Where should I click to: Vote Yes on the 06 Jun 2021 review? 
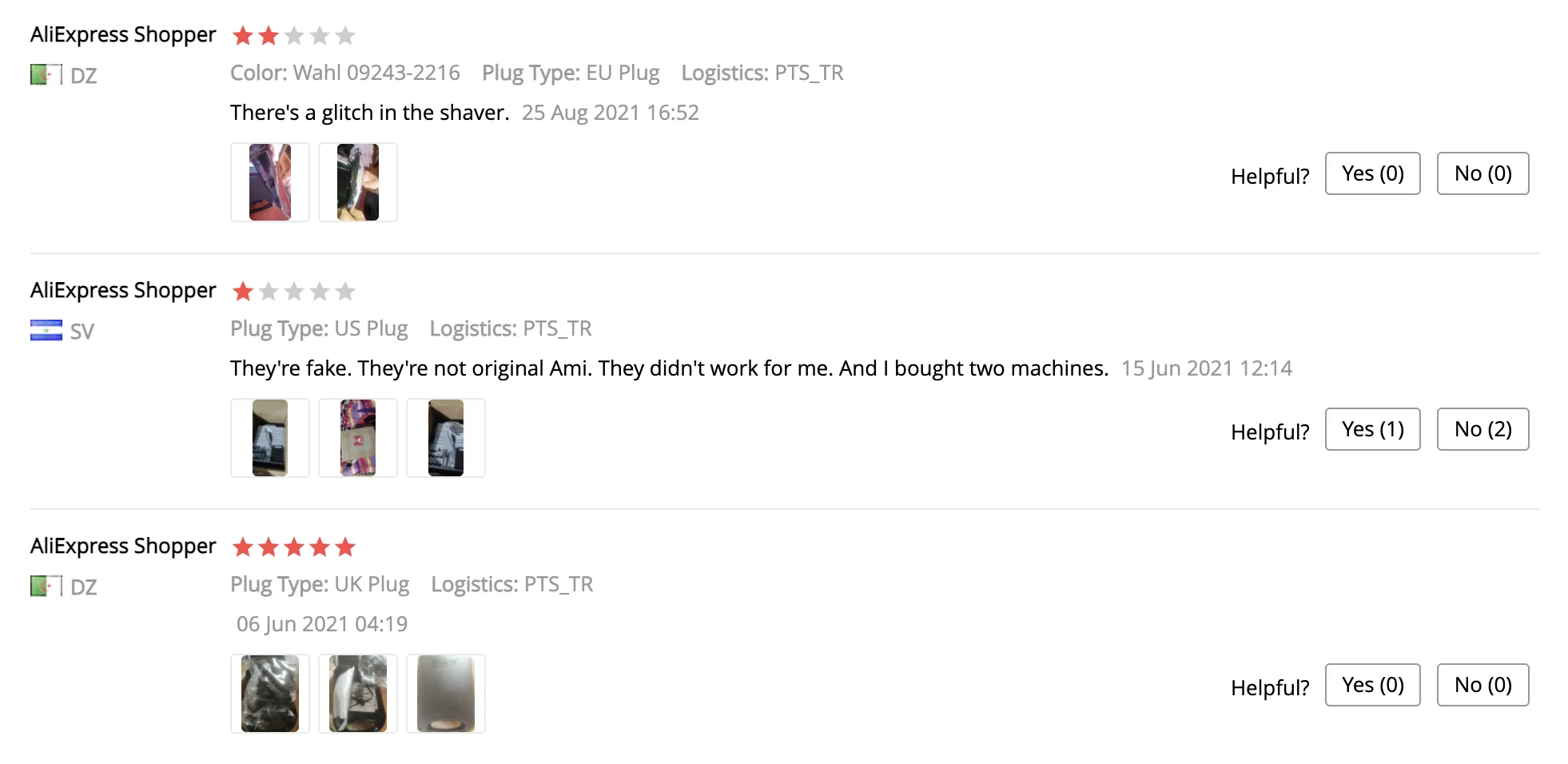tap(1372, 685)
